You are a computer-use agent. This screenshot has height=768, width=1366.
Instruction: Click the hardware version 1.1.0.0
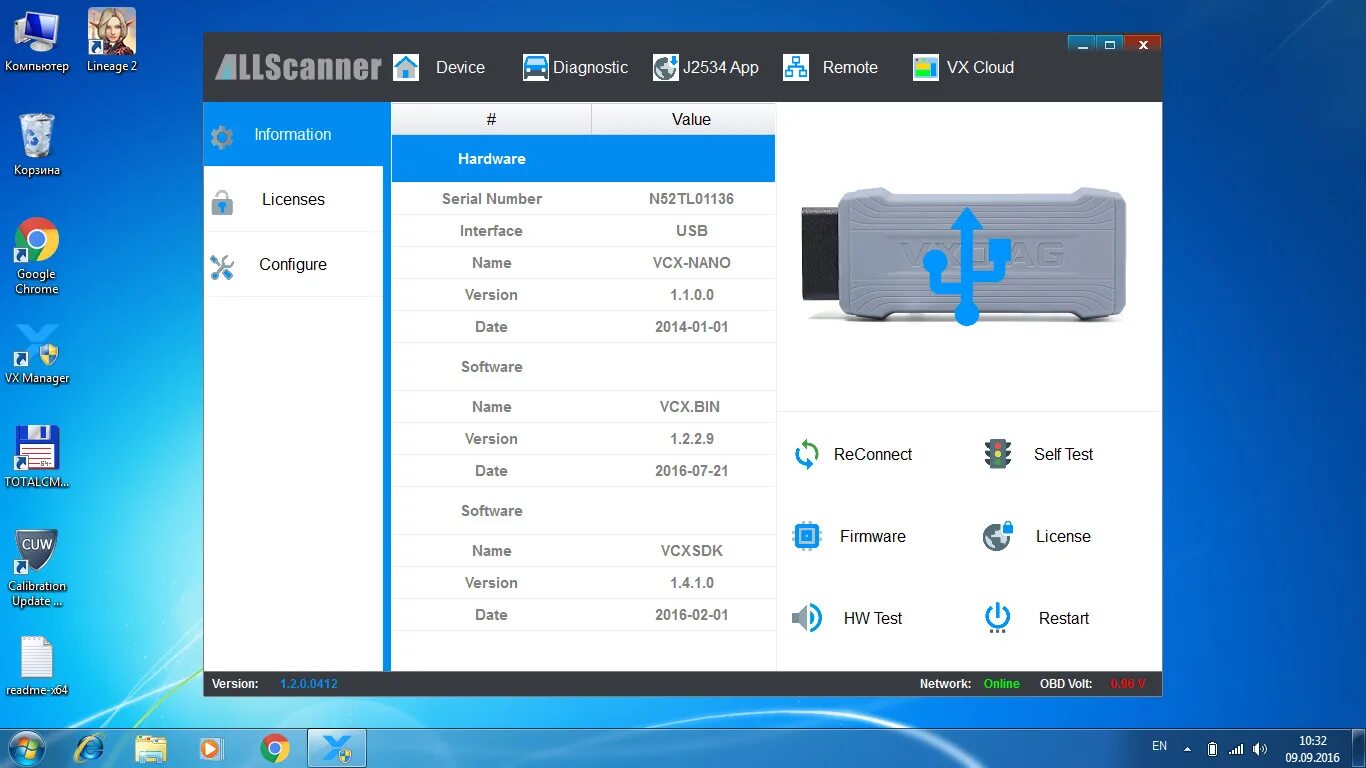point(691,295)
